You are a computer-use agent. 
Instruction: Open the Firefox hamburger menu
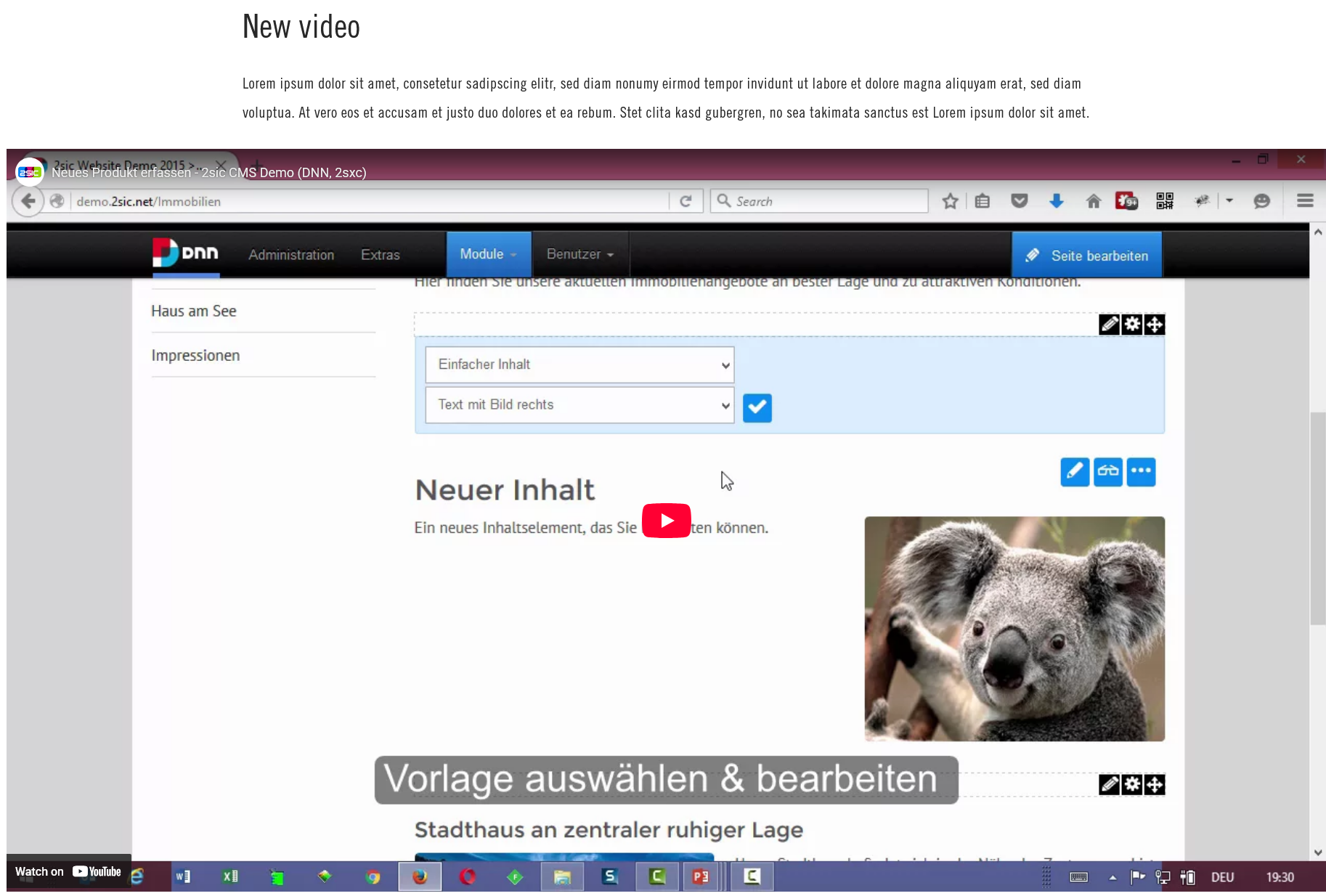click(1305, 201)
